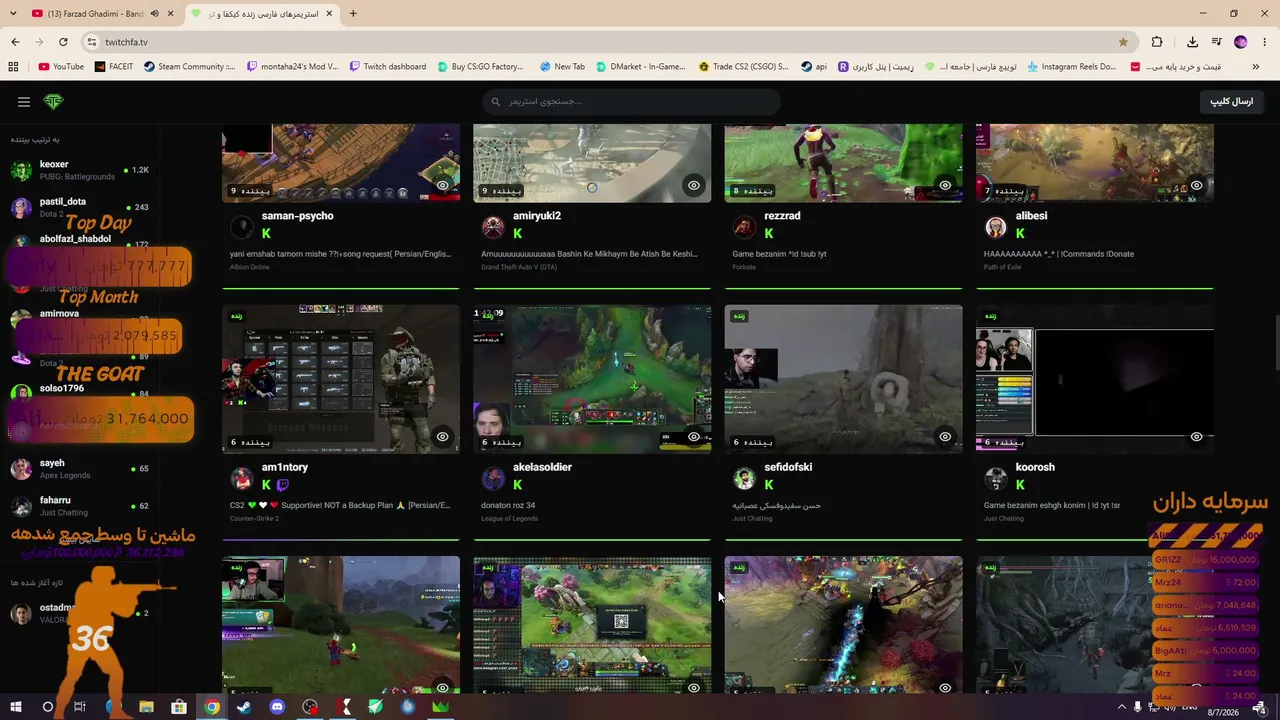Open the FACEIT bookmark
This screenshot has width=1280, height=720.
[114, 67]
